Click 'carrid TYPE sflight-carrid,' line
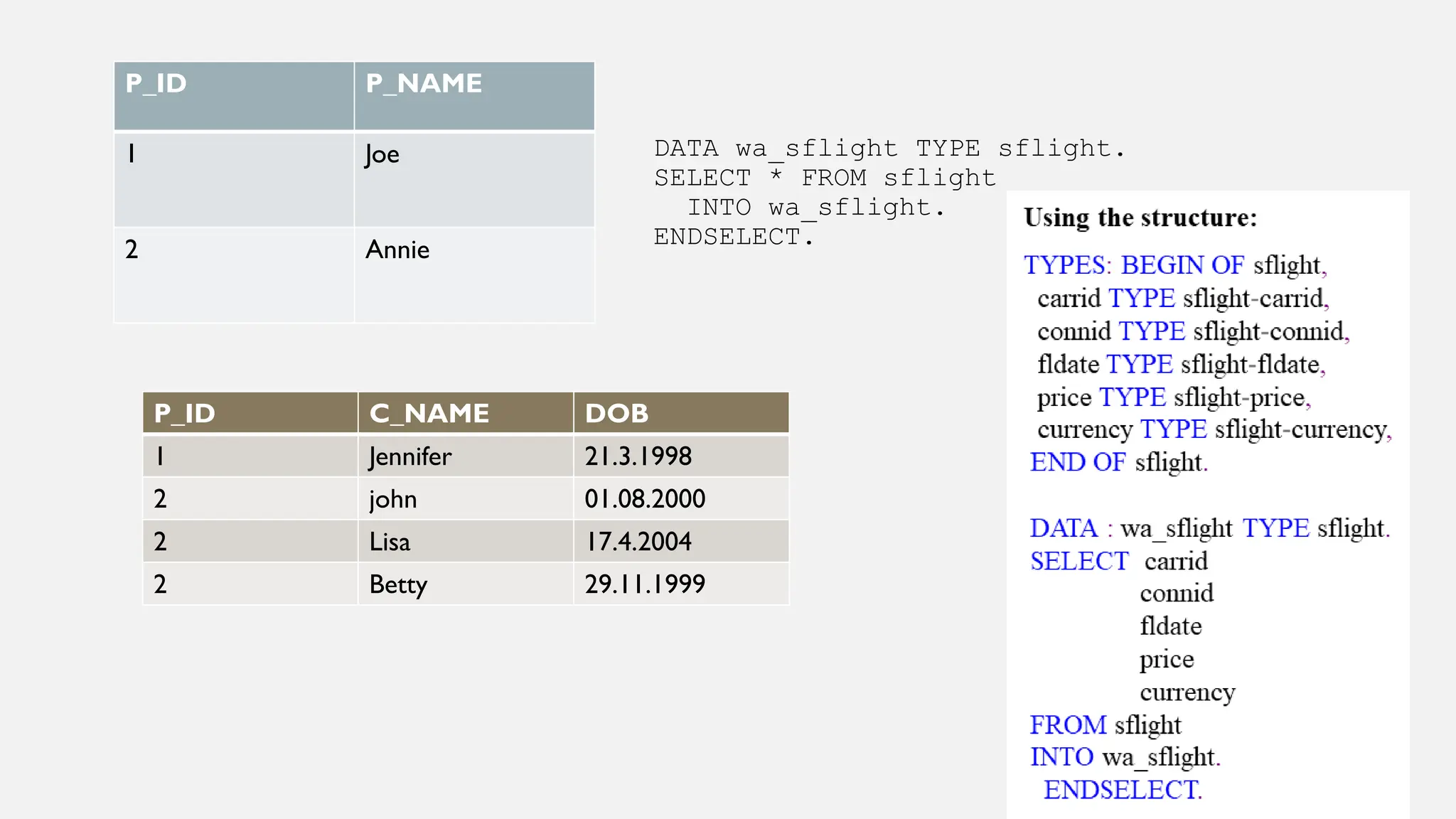This screenshot has height=819, width=1456. pos(1183,298)
